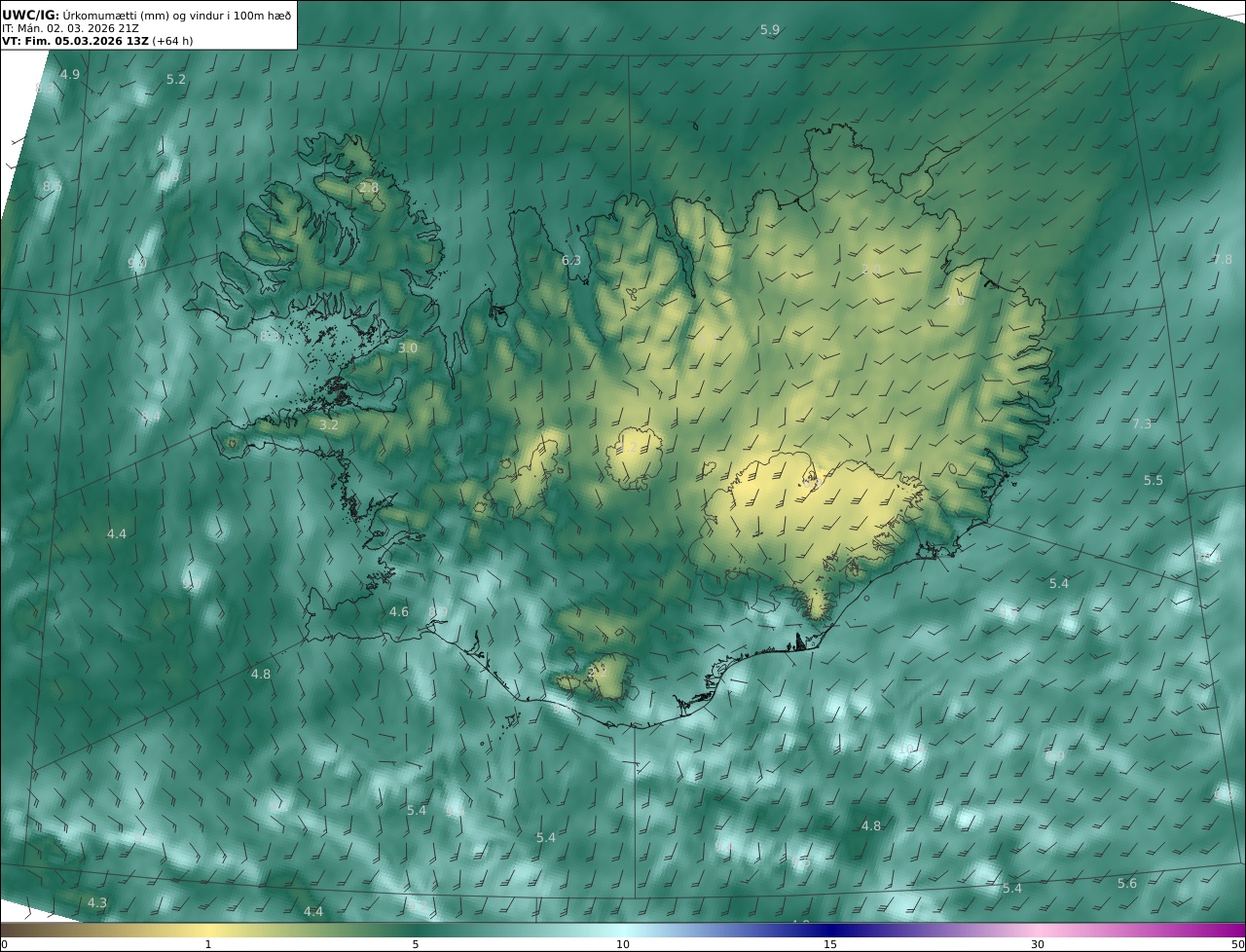
Task: Click the "IT: Mán. 02. 03. 2026 21Z" line
Action: [70, 28]
